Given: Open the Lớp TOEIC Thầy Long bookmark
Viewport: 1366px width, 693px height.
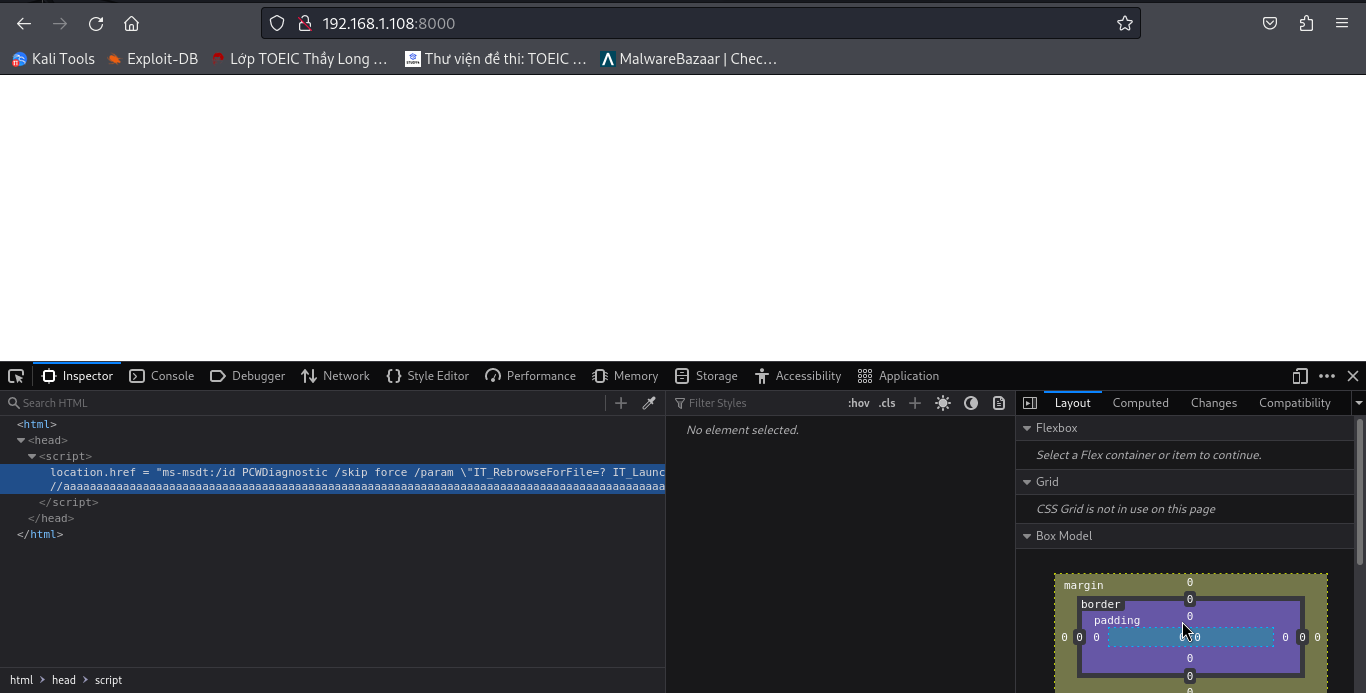Looking at the screenshot, I should [x=299, y=59].
